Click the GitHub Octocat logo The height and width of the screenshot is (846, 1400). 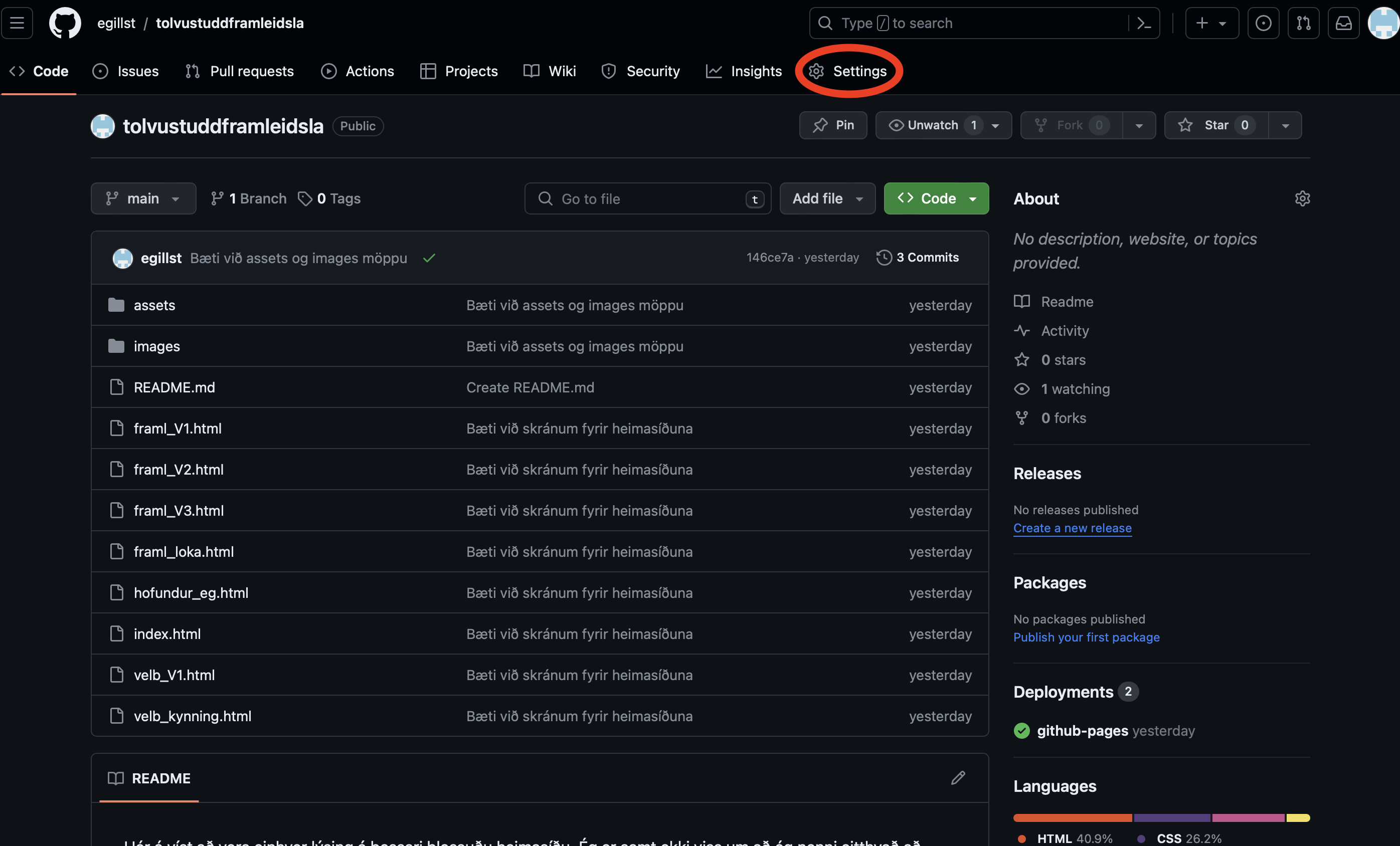pyautogui.click(x=65, y=23)
